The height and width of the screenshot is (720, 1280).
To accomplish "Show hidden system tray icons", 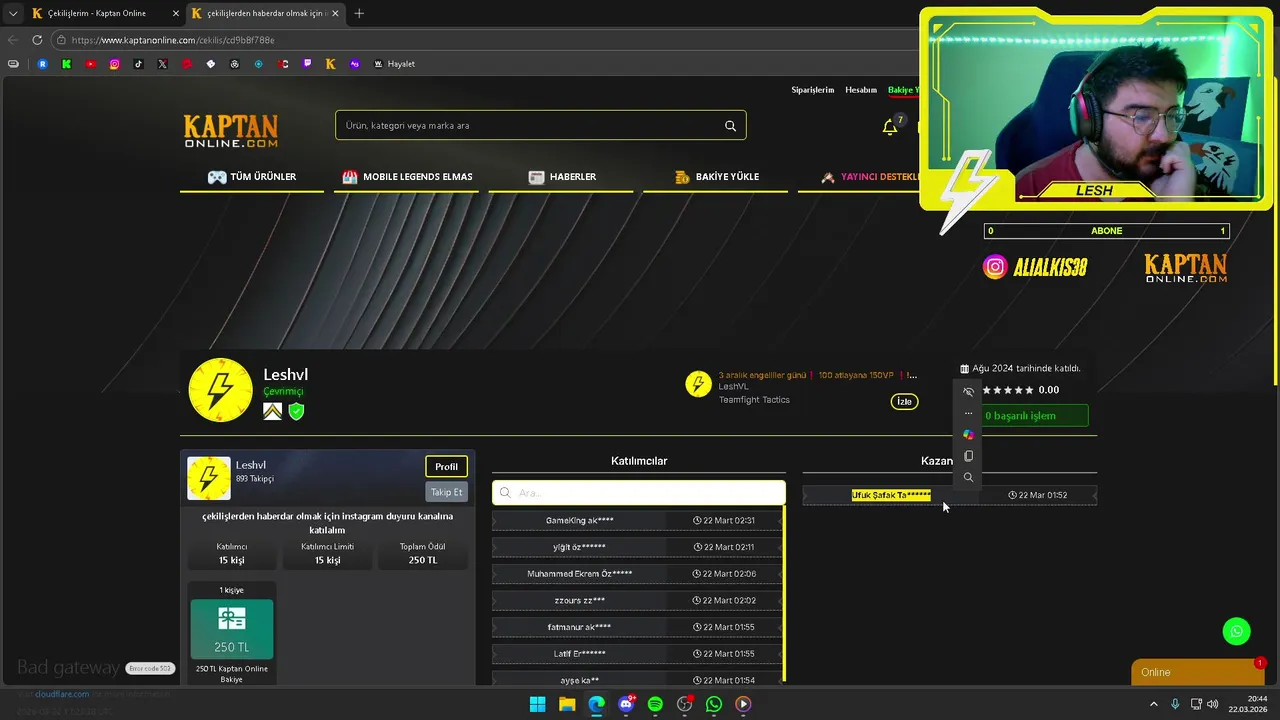I will (x=1154, y=704).
